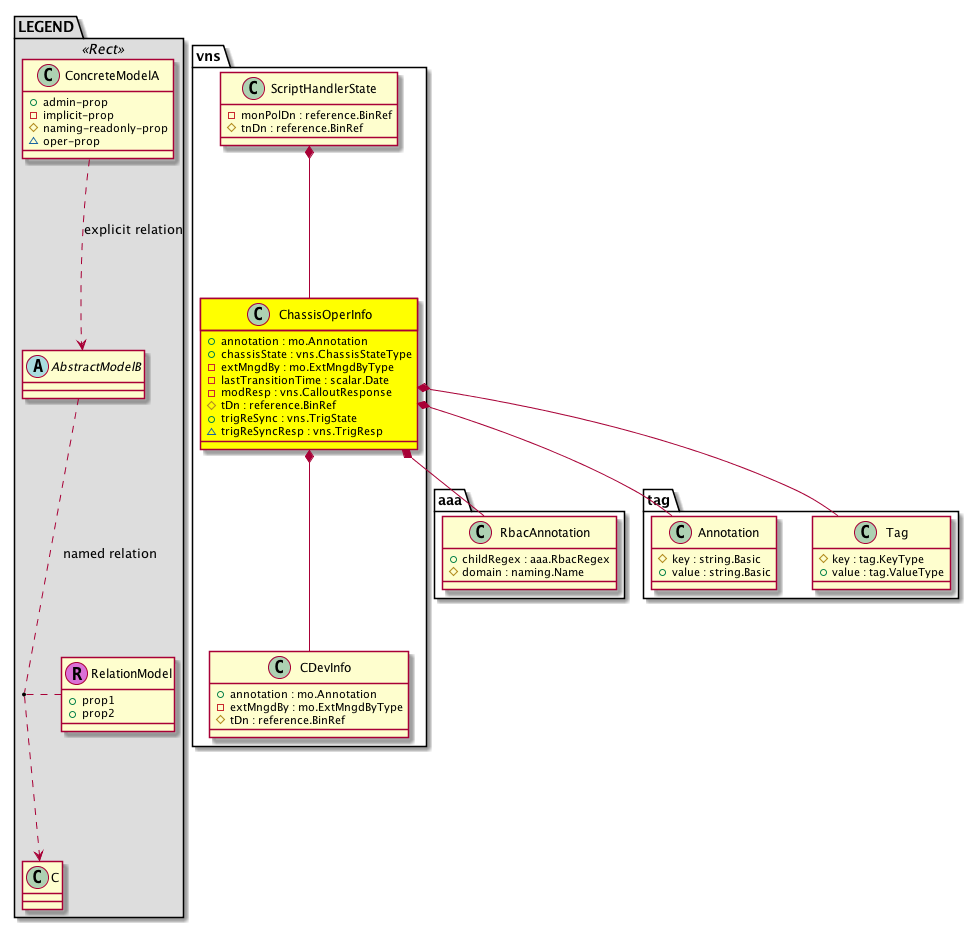Viewport: 979px width, 928px height.
Task: Click the C icon next to ChassisOperInfo
Action: 258,315
